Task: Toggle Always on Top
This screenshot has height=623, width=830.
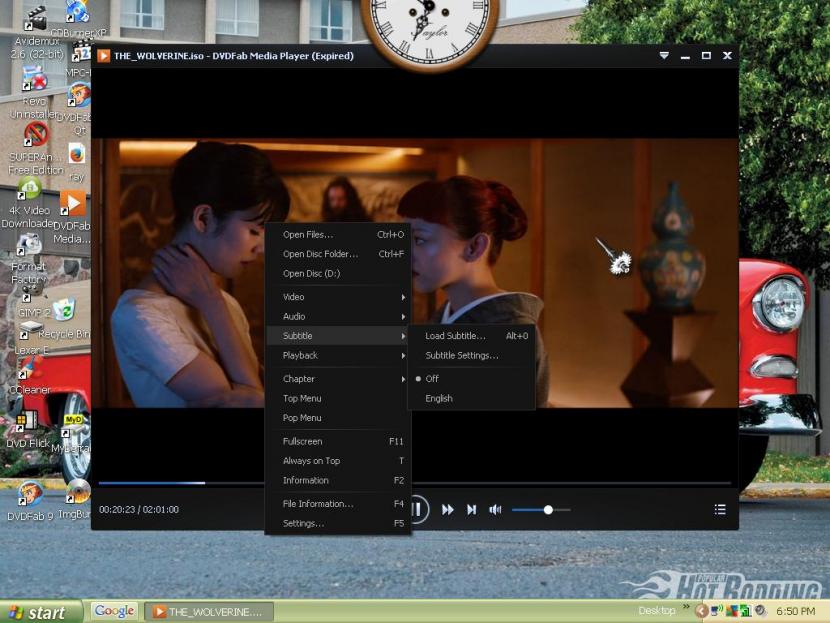Action: (338, 461)
